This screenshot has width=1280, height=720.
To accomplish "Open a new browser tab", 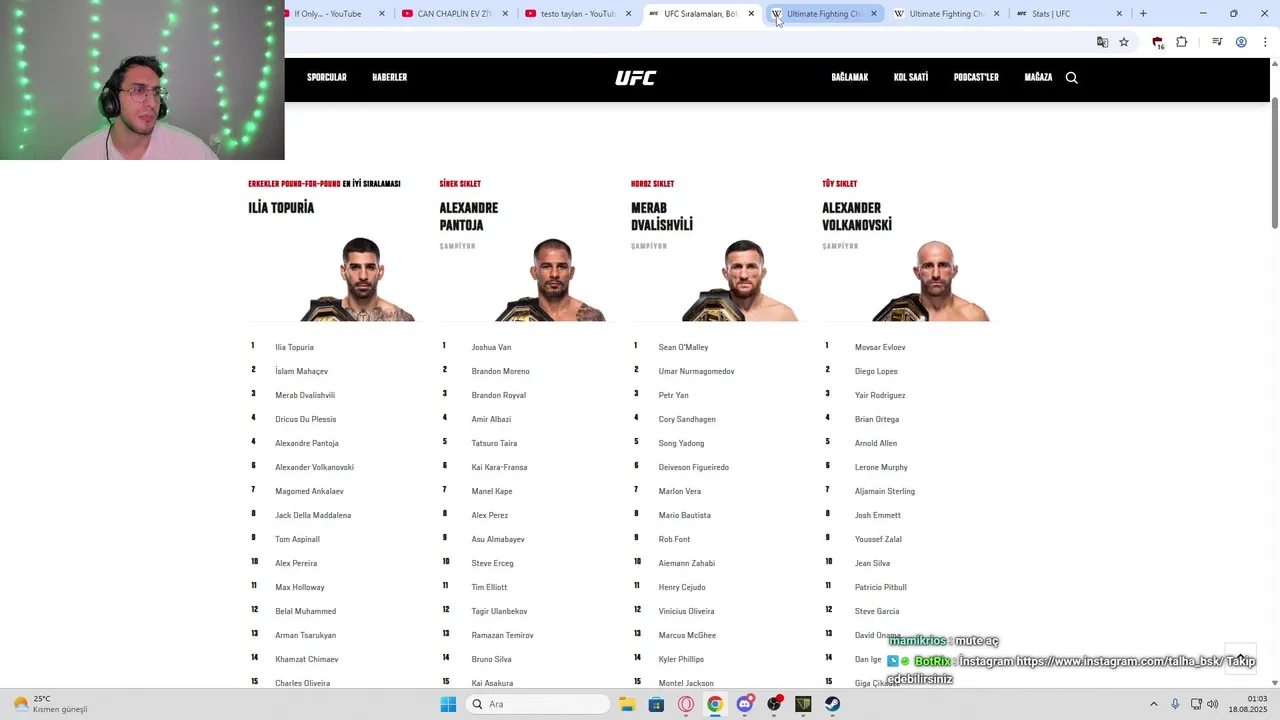I will click(x=1143, y=14).
